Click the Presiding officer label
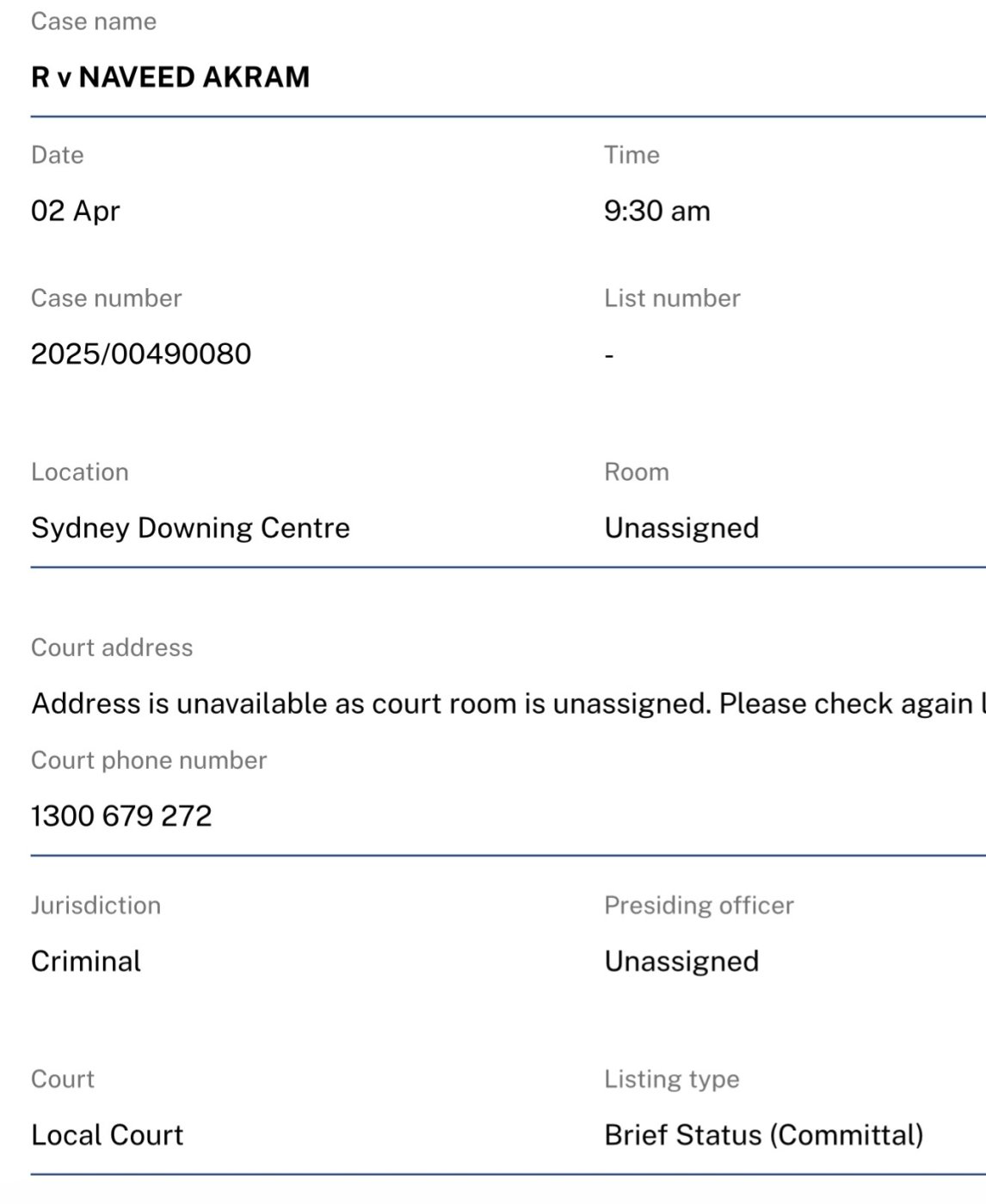 pos(699,905)
